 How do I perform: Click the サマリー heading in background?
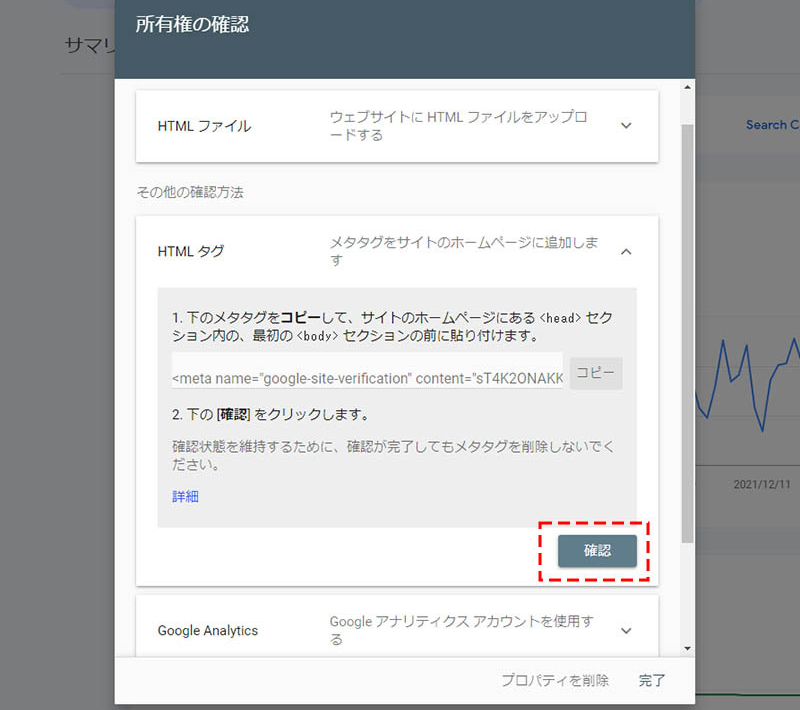point(88,46)
